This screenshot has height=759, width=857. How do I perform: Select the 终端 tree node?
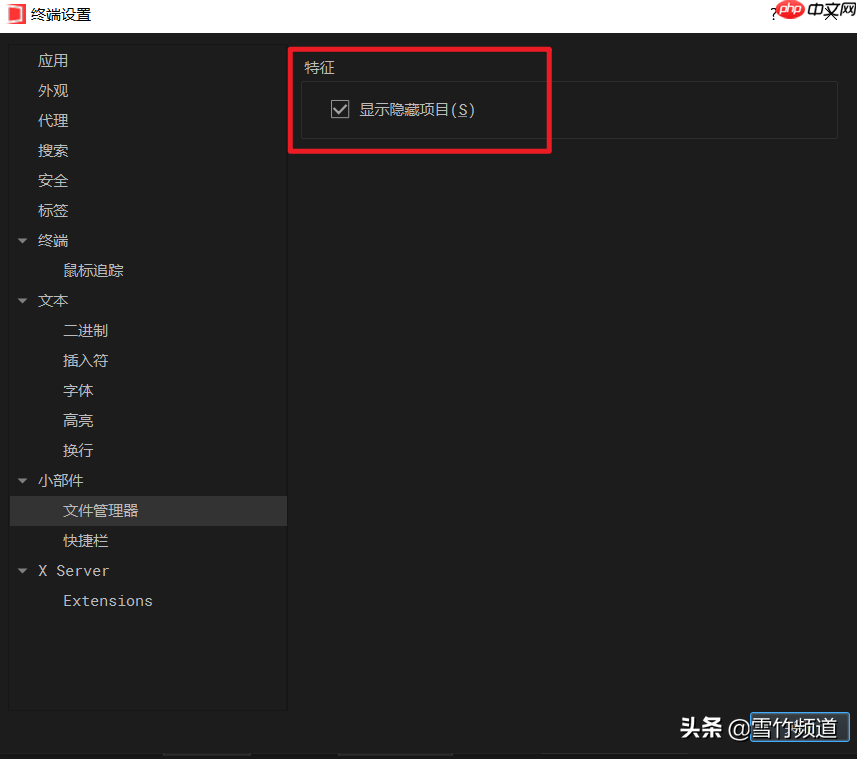(53, 241)
